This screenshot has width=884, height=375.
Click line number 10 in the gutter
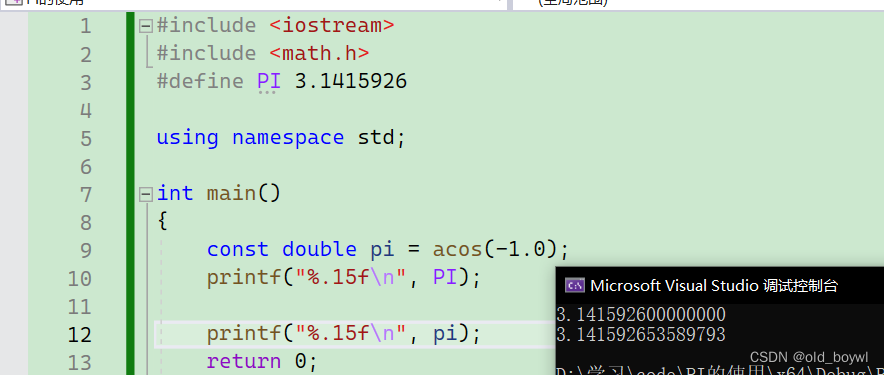79,279
